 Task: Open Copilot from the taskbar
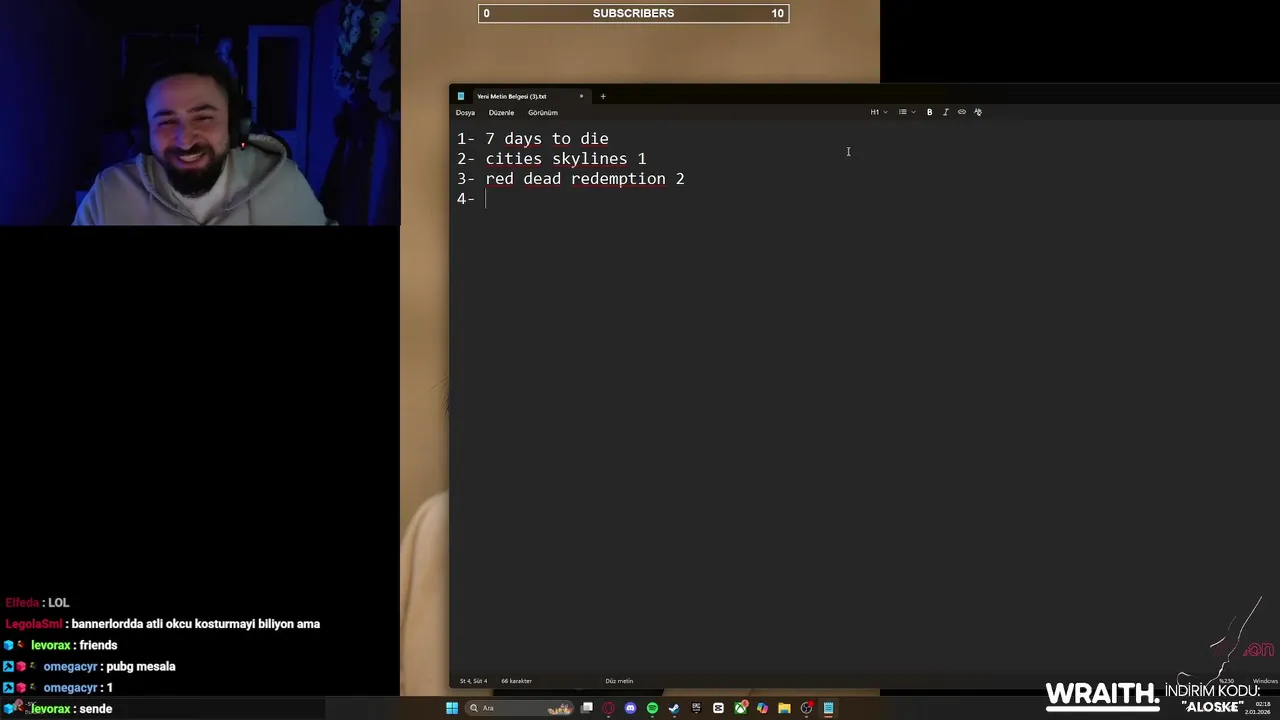762,708
